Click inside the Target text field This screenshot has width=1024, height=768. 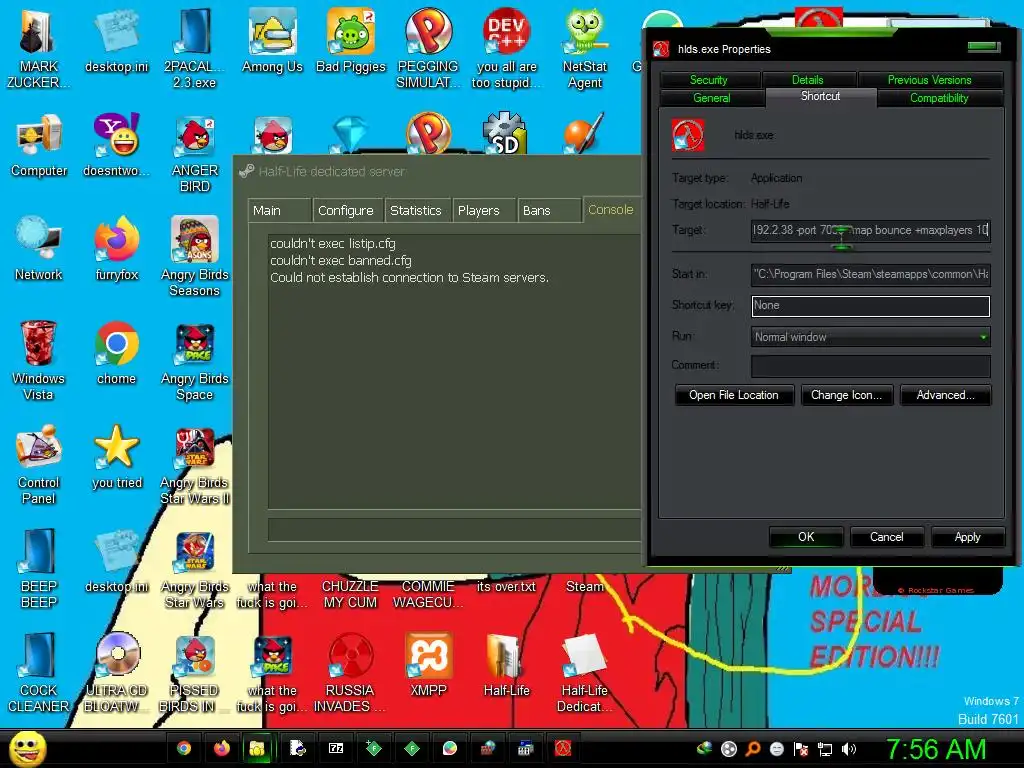point(871,231)
